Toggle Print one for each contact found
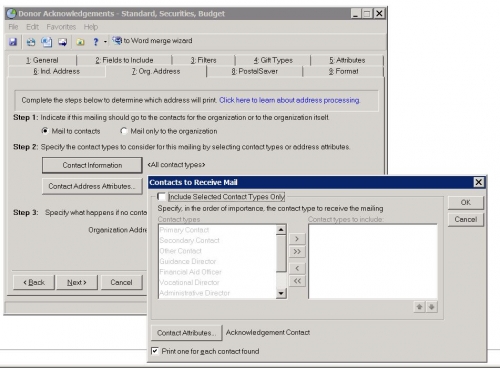Screen dimensions: 500x369 pyautogui.click(x=155, y=351)
